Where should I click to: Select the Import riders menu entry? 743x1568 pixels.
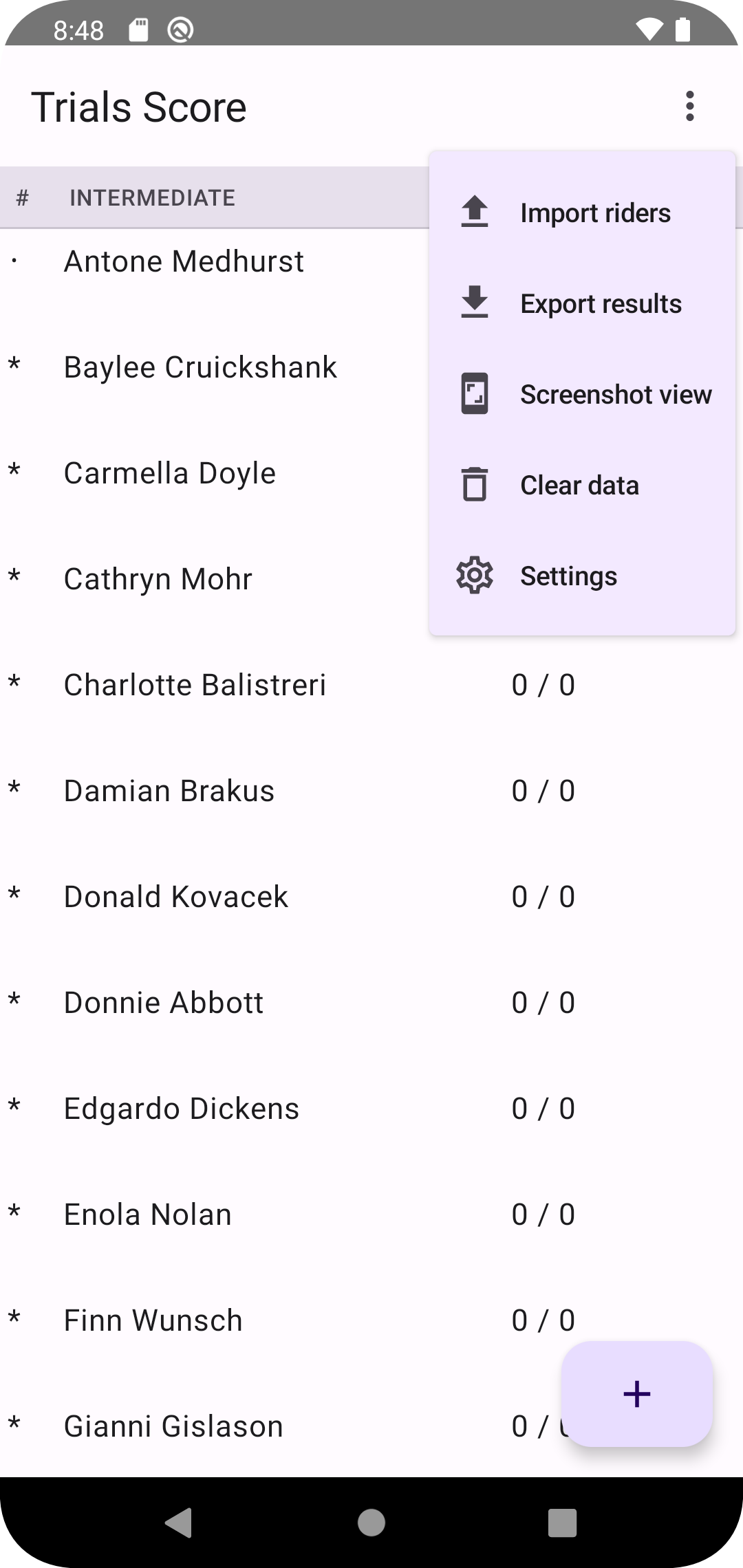tap(595, 213)
